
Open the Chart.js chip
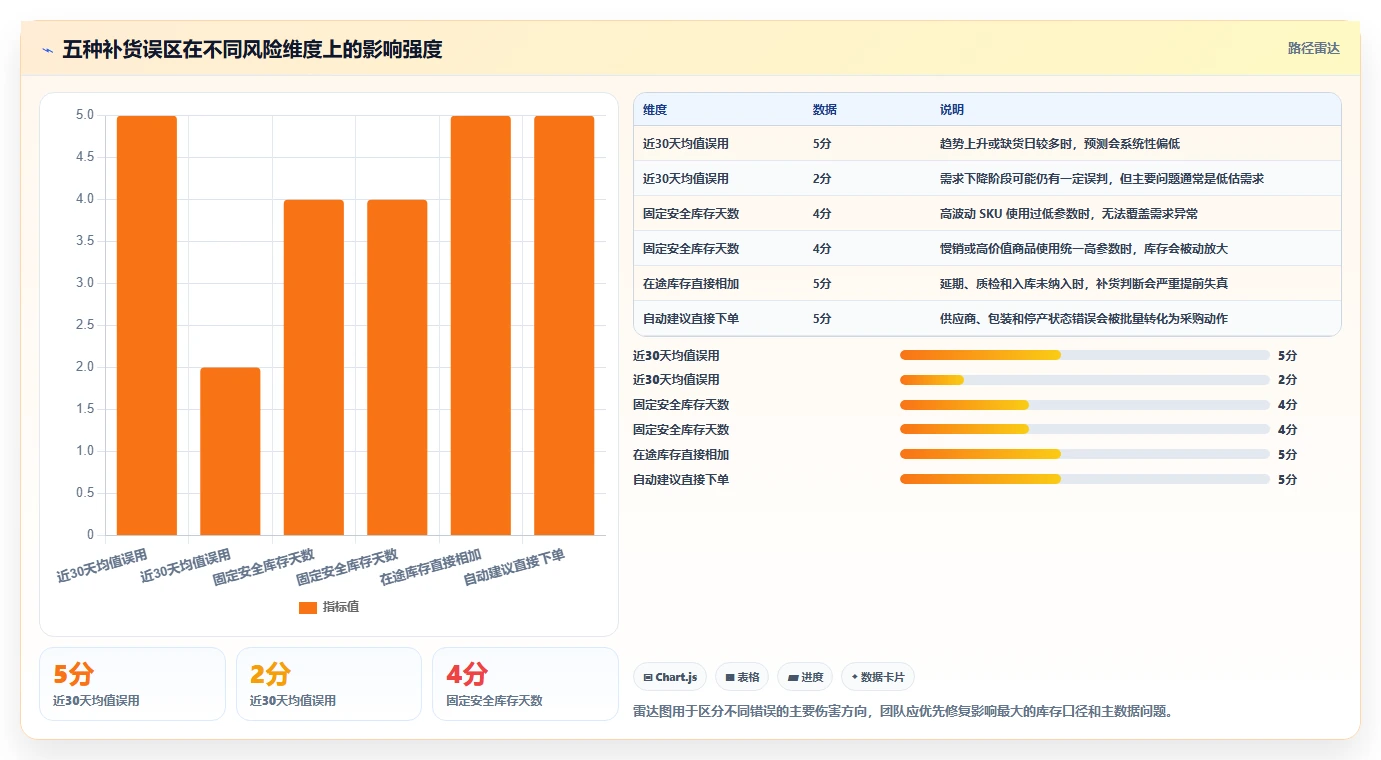click(670, 677)
